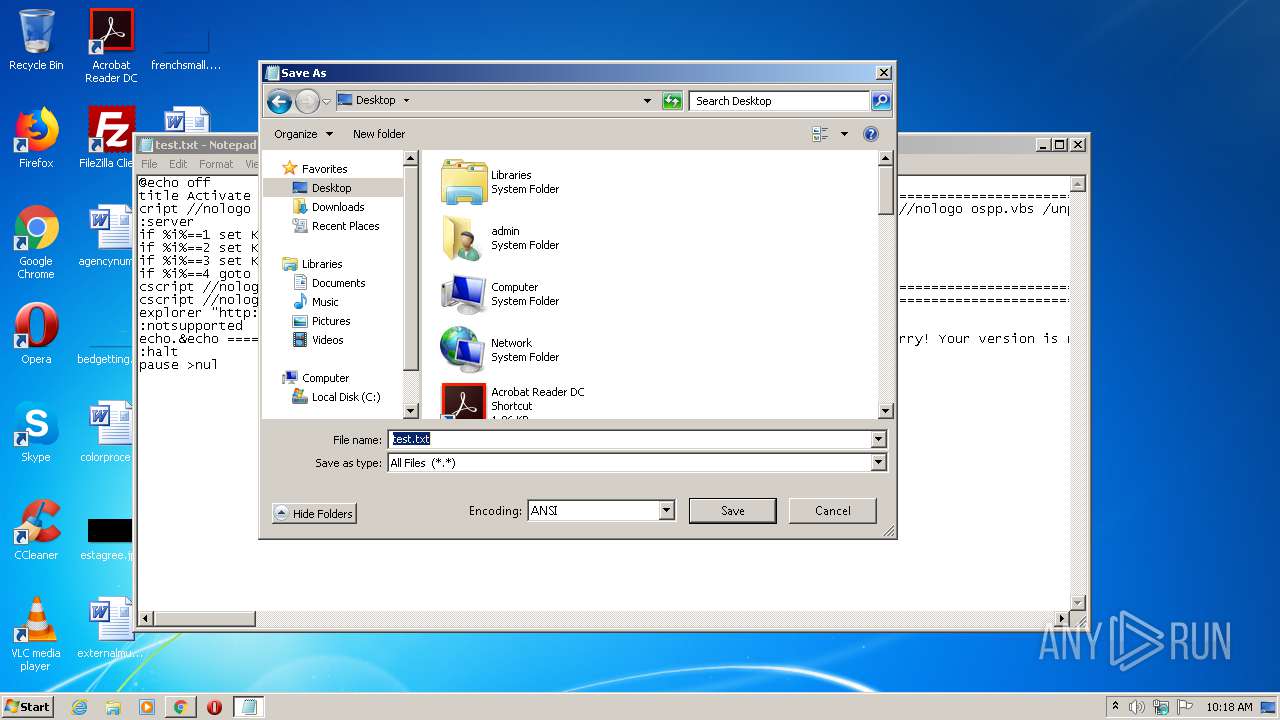1280x720 pixels.
Task: Open the Encoding dropdown
Action: tap(667, 510)
